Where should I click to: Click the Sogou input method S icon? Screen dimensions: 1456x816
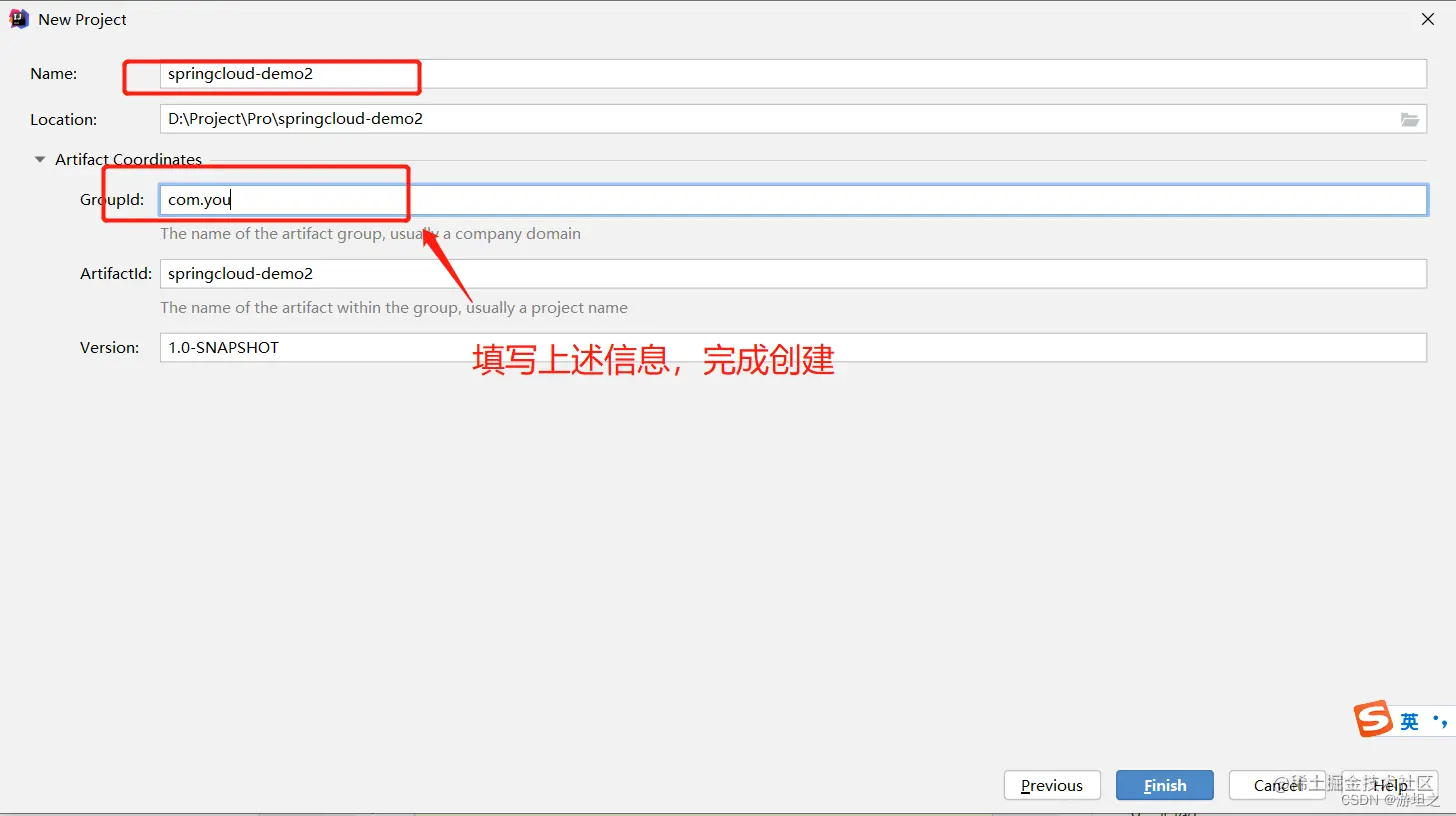pyautogui.click(x=1373, y=719)
